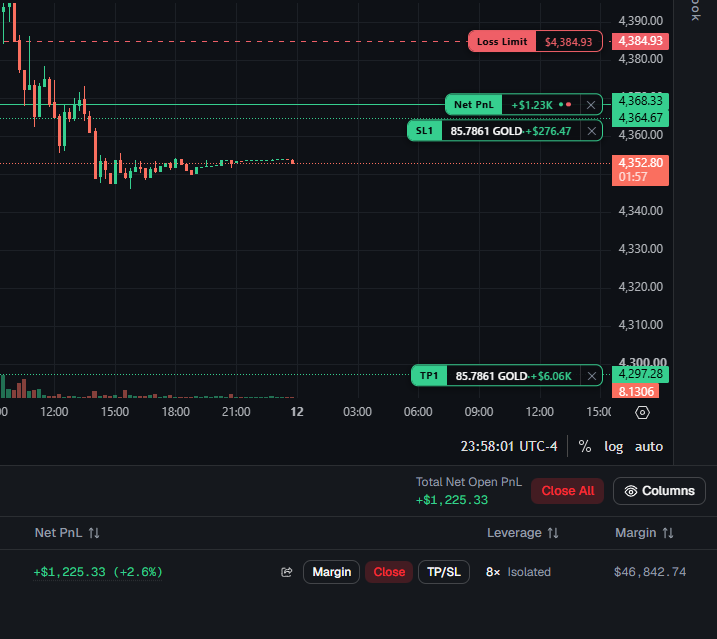Cancel the SL1 stop-loss order X
The height and width of the screenshot is (639, 717).
point(592,131)
